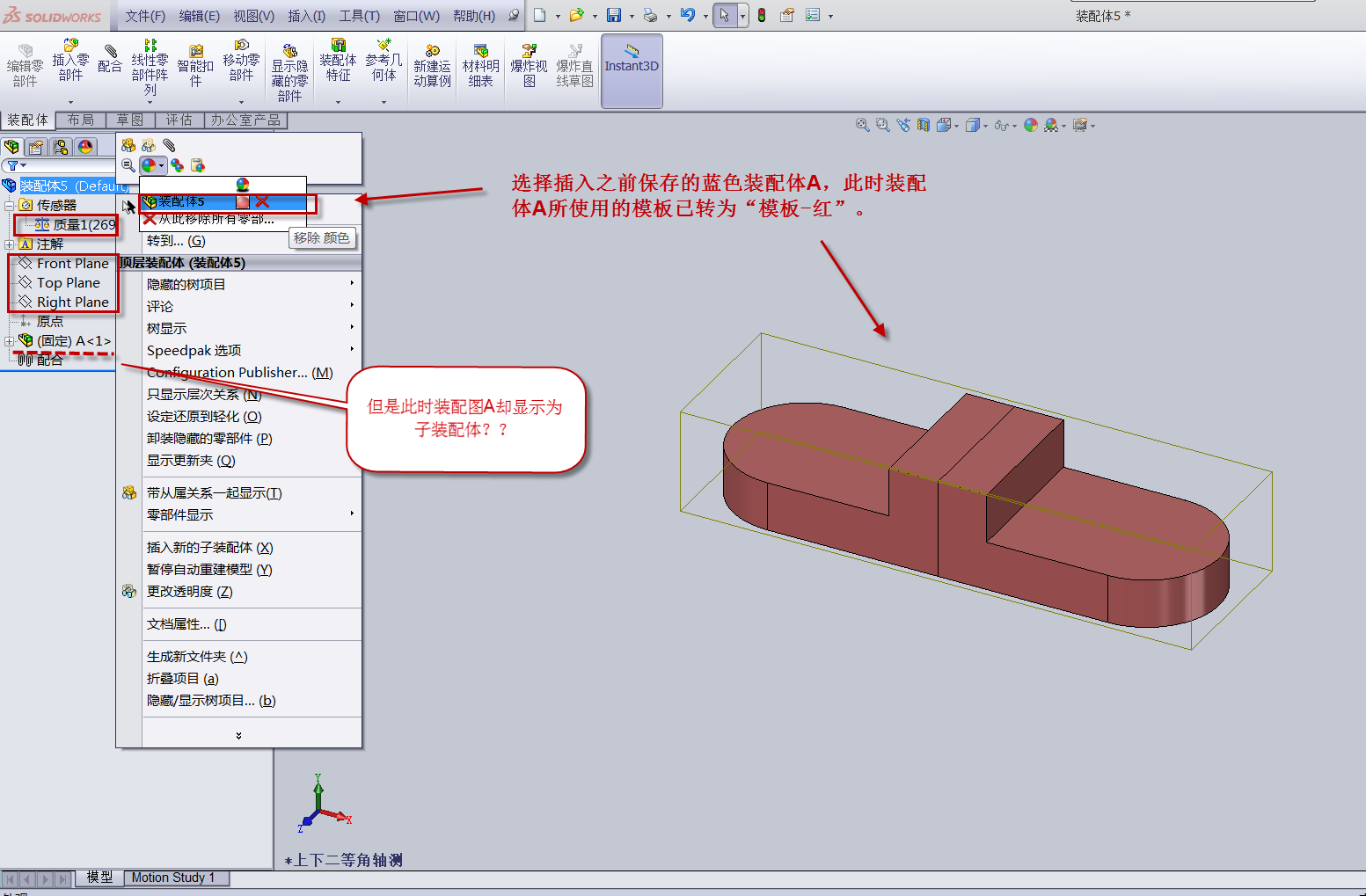The height and width of the screenshot is (896, 1366).
Task: Open Bill of Materials (材料明细表) tool
Action: click(x=480, y=67)
